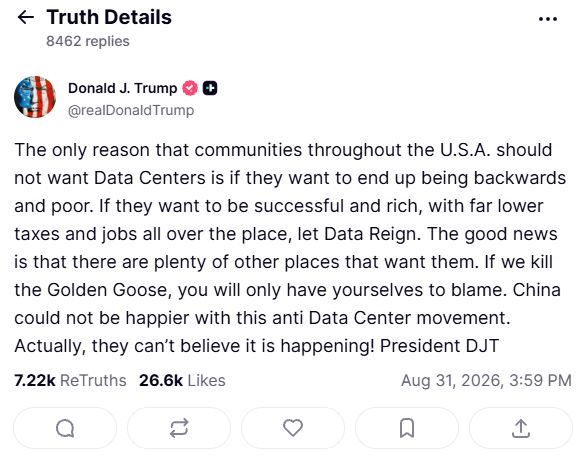Viewport: 582px width, 458px height.
Task: Click the @realDonaldTrump handle
Action: (131, 110)
